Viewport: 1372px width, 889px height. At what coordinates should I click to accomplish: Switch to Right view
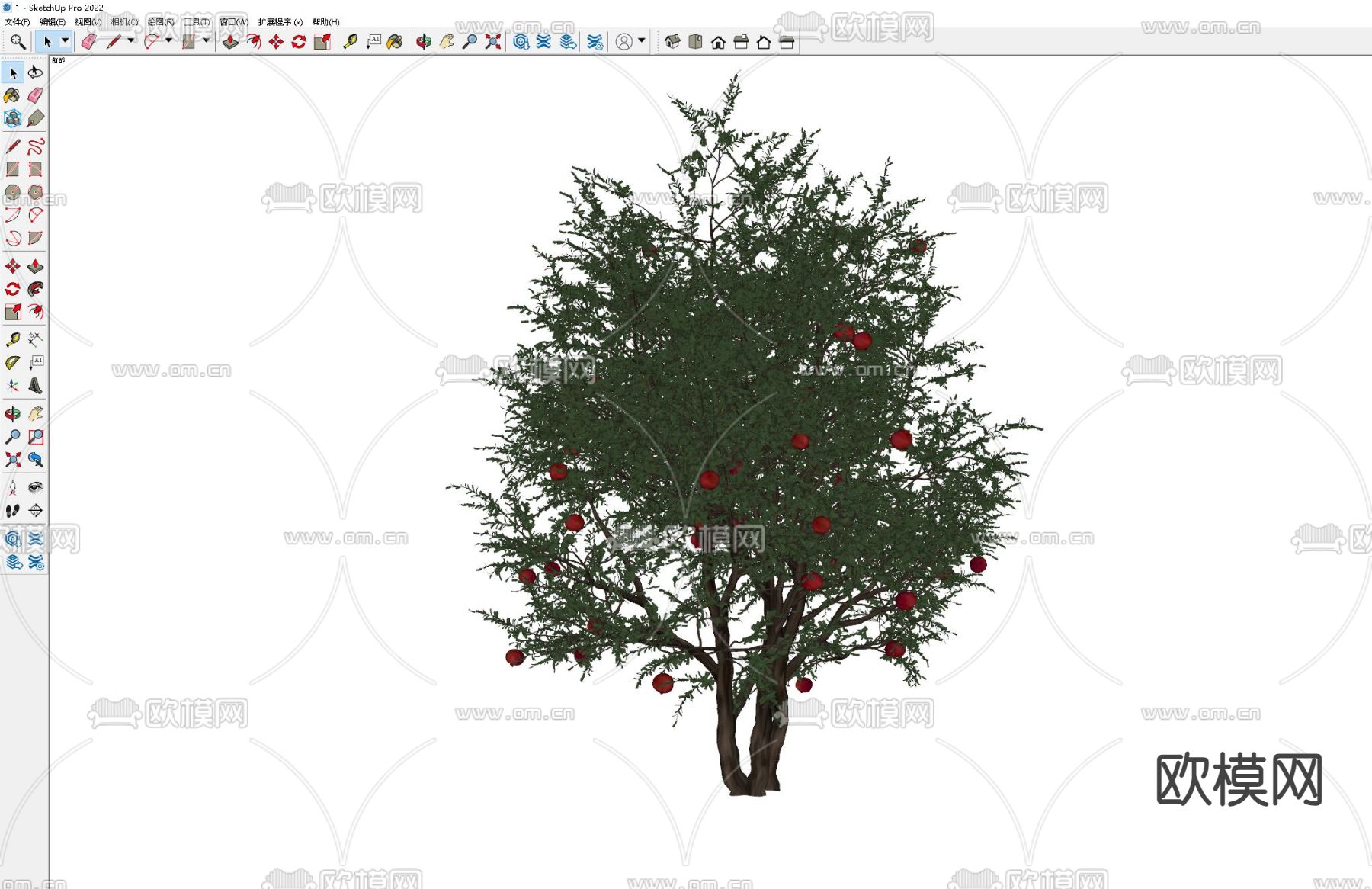(741, 42)
